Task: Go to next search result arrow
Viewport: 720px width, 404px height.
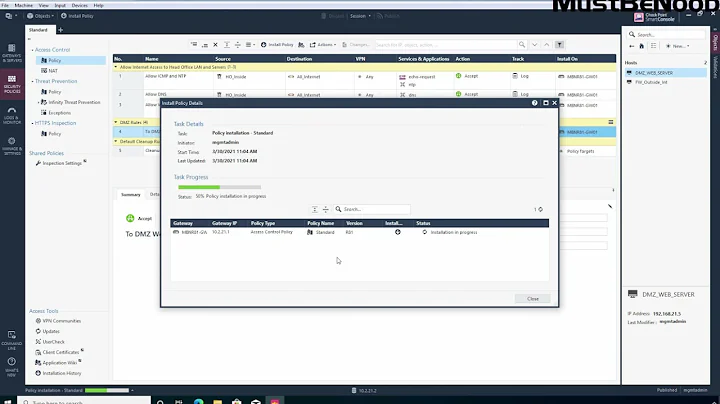Action: [534, 45]
